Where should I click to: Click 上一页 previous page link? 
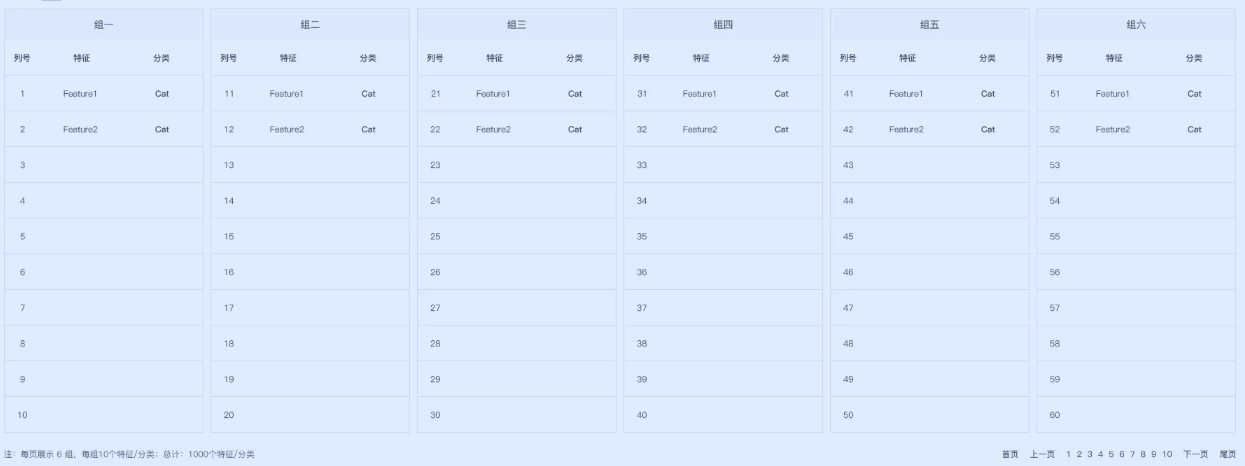[1042, 454]
